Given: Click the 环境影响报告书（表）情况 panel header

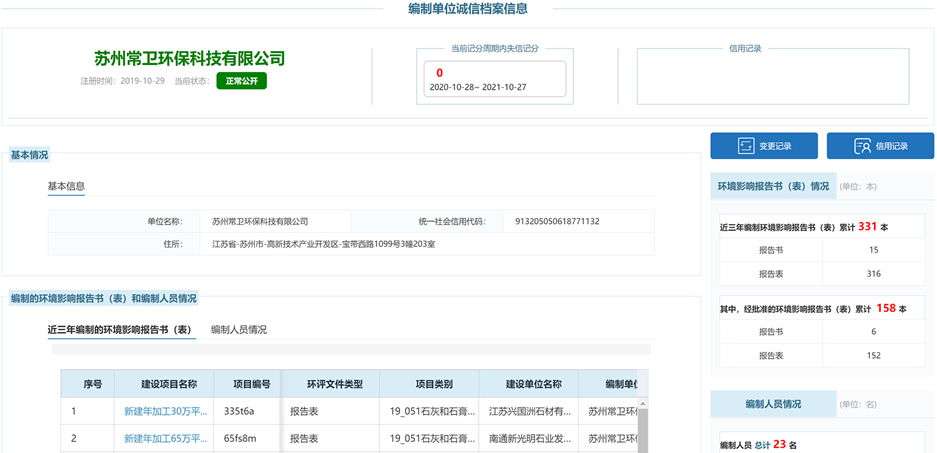Looking at the screenshot, I should (x=773, y=186).
